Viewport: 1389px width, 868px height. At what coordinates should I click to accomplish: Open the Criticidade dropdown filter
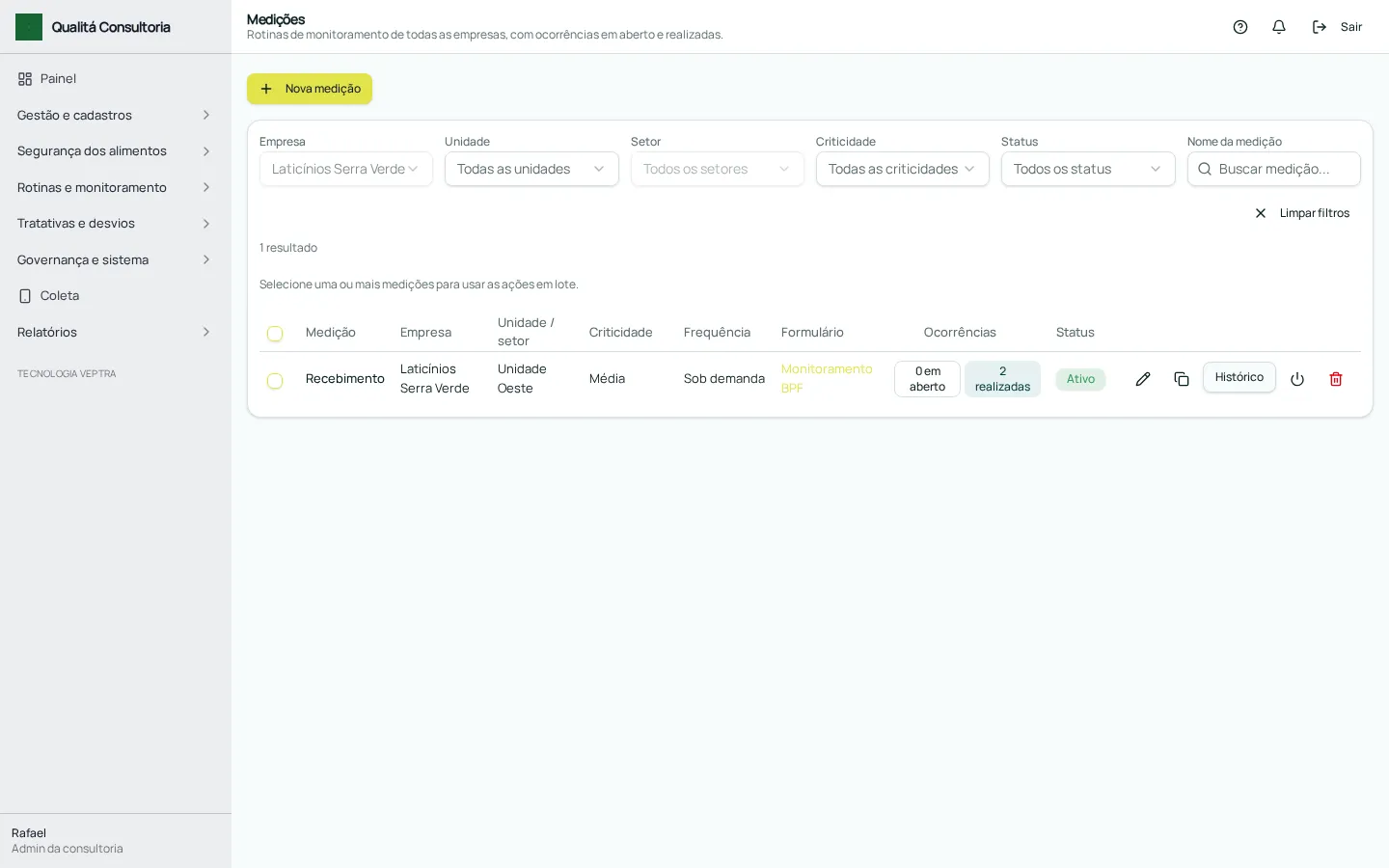coord(903,169)
